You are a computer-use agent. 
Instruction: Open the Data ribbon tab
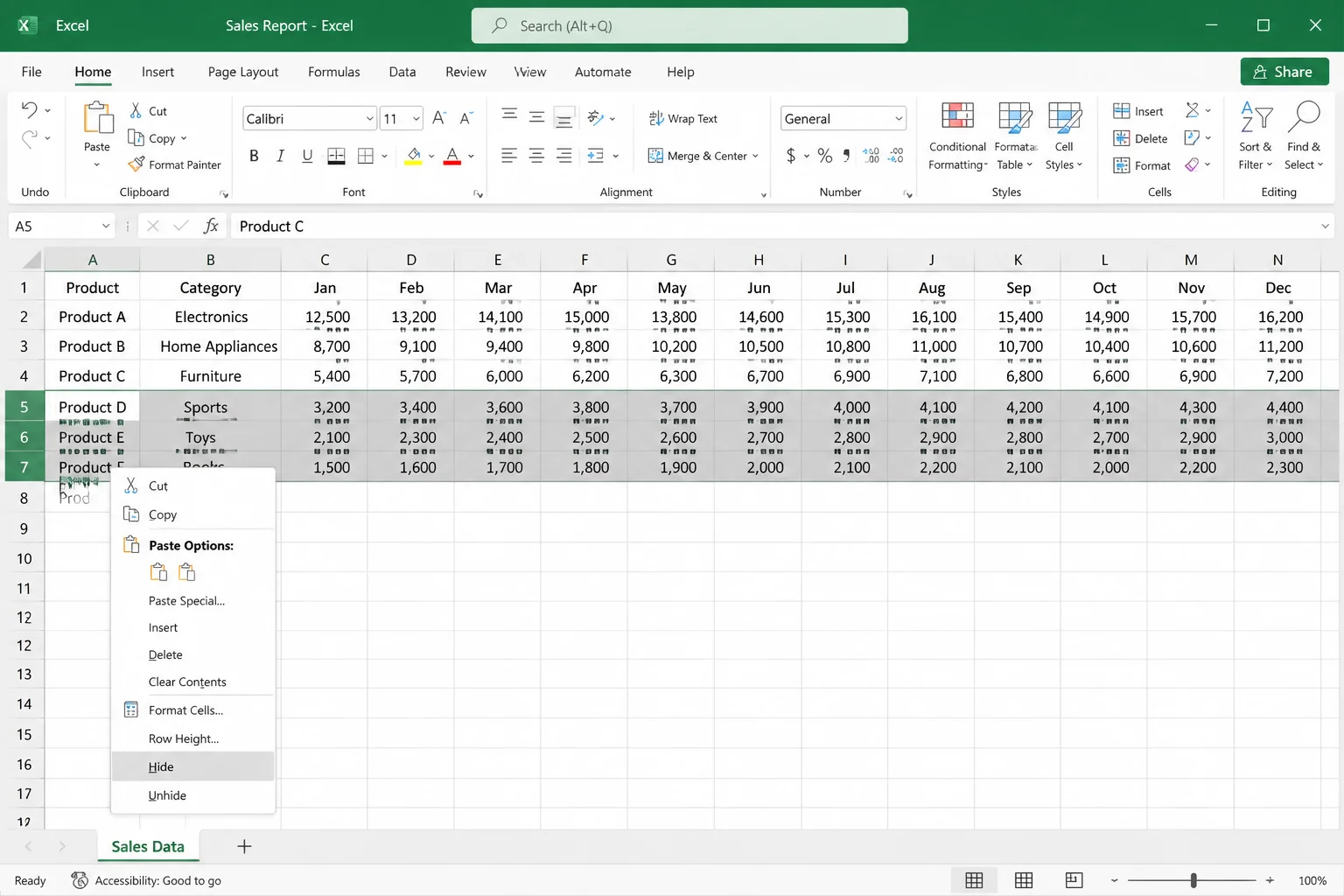(x=402, y=72)
